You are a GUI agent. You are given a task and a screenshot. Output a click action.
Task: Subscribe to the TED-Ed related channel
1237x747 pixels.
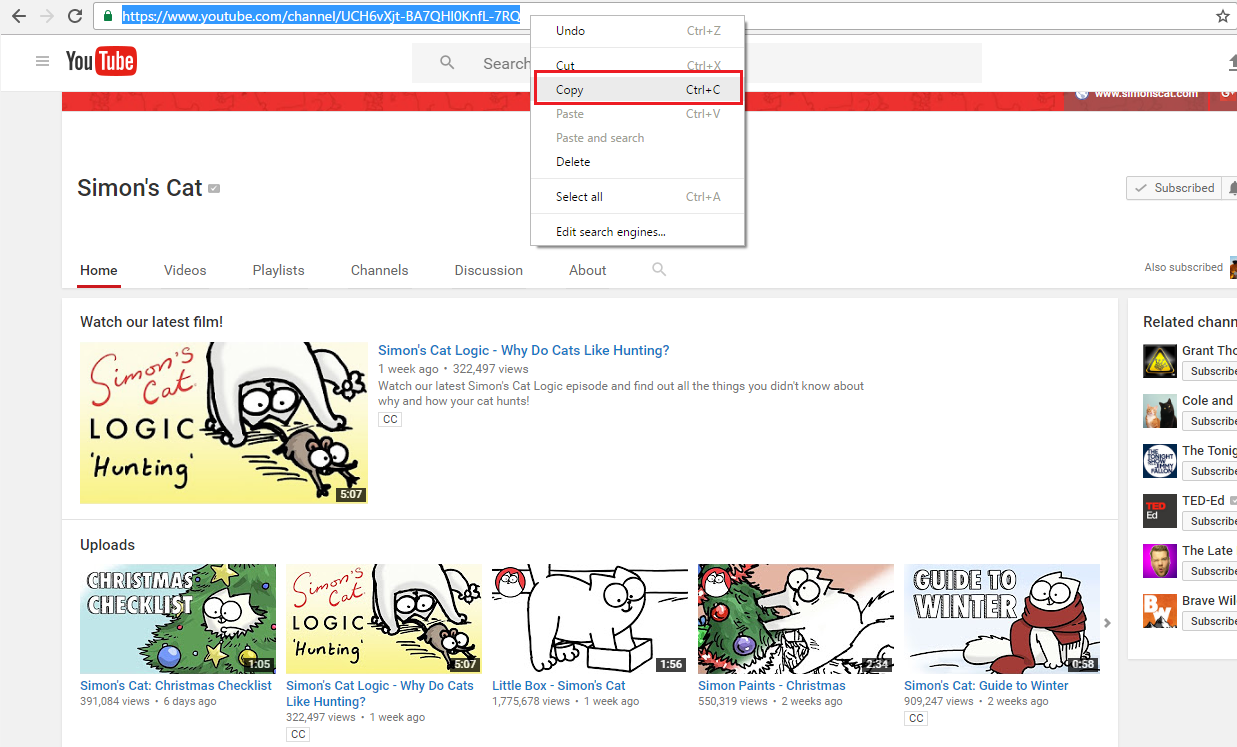click(x=1210, y=521)
